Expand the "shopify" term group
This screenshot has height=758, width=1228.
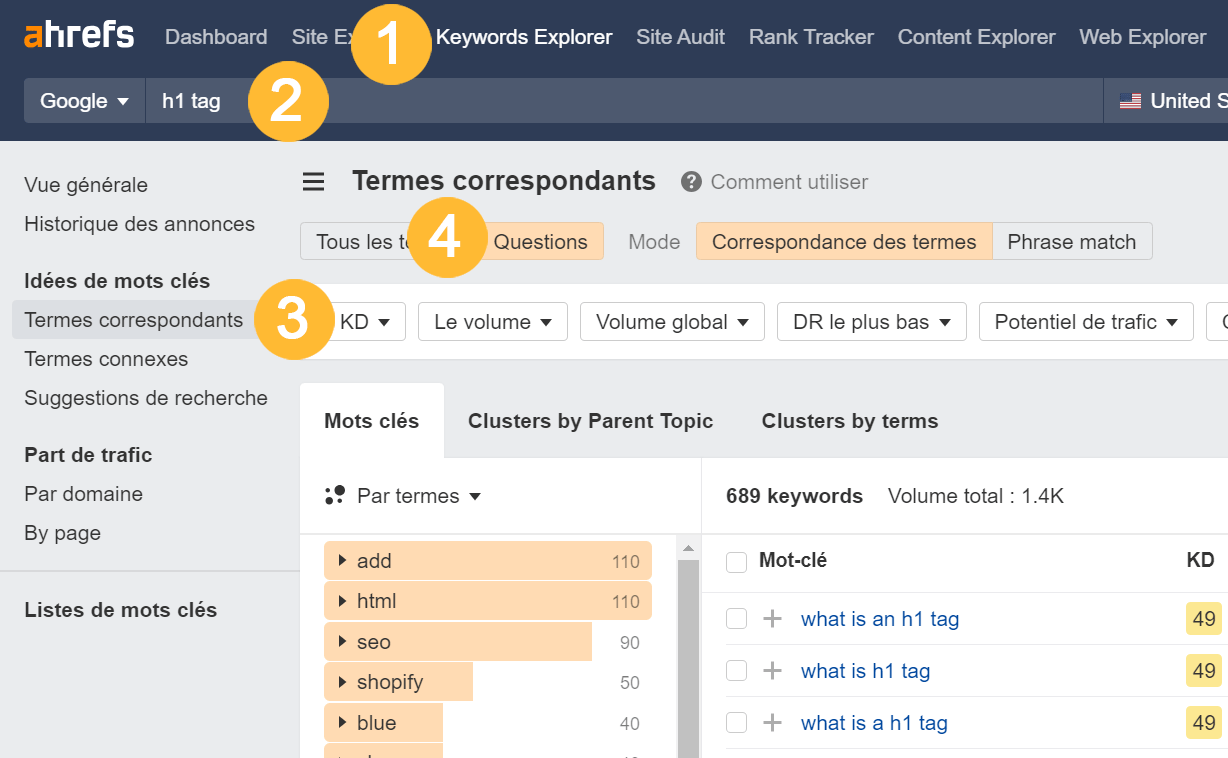point(345,681)
